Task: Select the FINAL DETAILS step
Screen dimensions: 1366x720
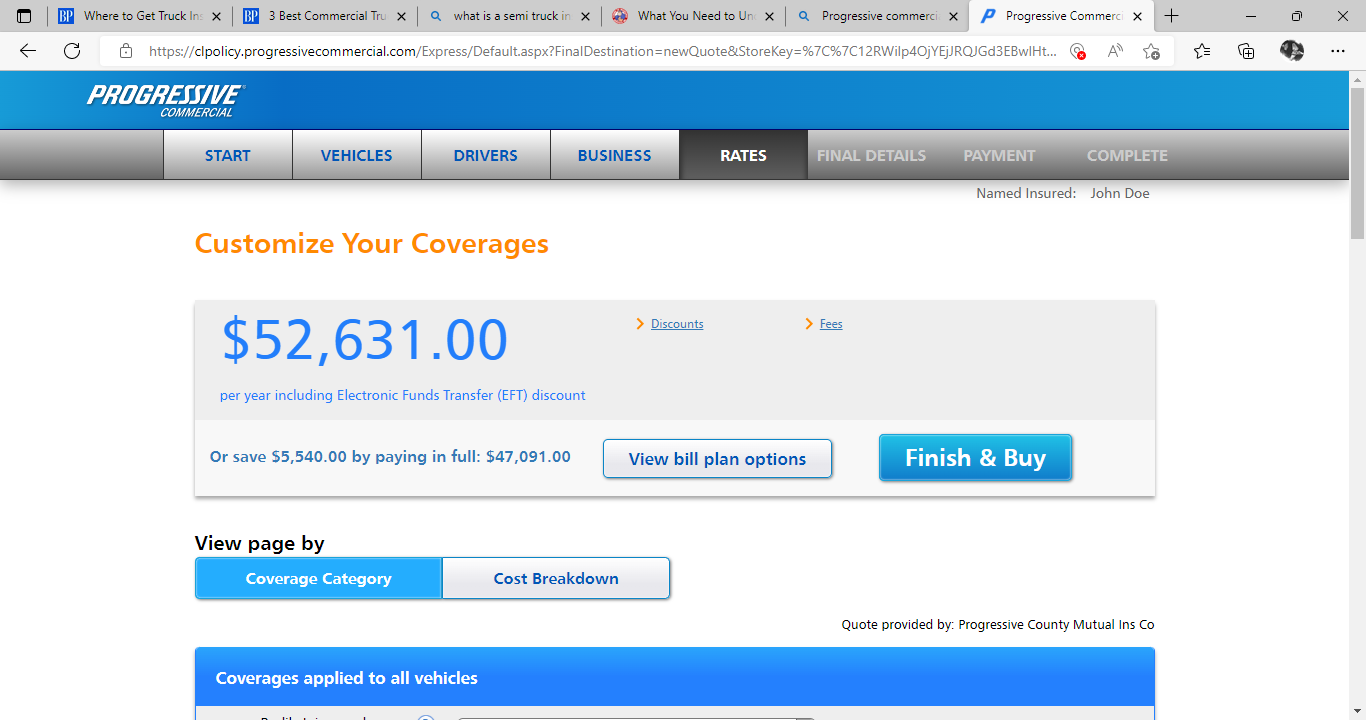Action: click(871, 155)
